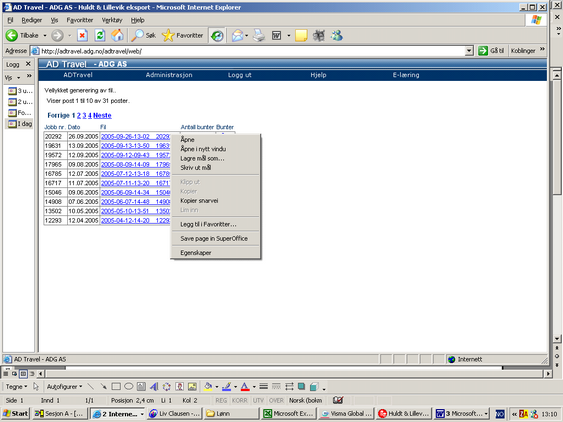Choose Lagre mål som... in the context menu
Image resolution: width=563 pixels, height=422 pixels.
pos(215,158)
